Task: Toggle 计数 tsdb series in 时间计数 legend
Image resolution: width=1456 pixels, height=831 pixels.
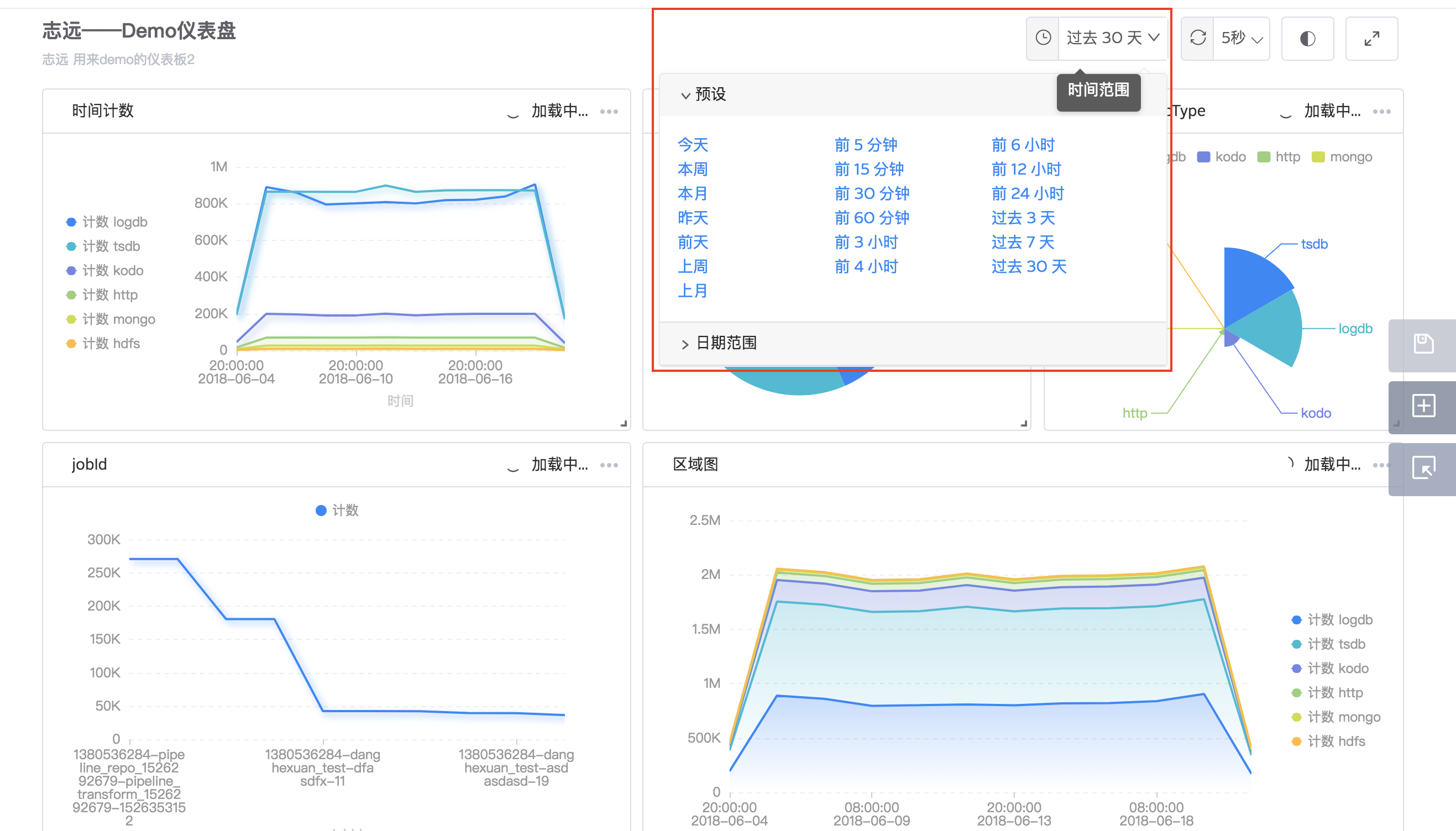Action: (x=103, y=246)
